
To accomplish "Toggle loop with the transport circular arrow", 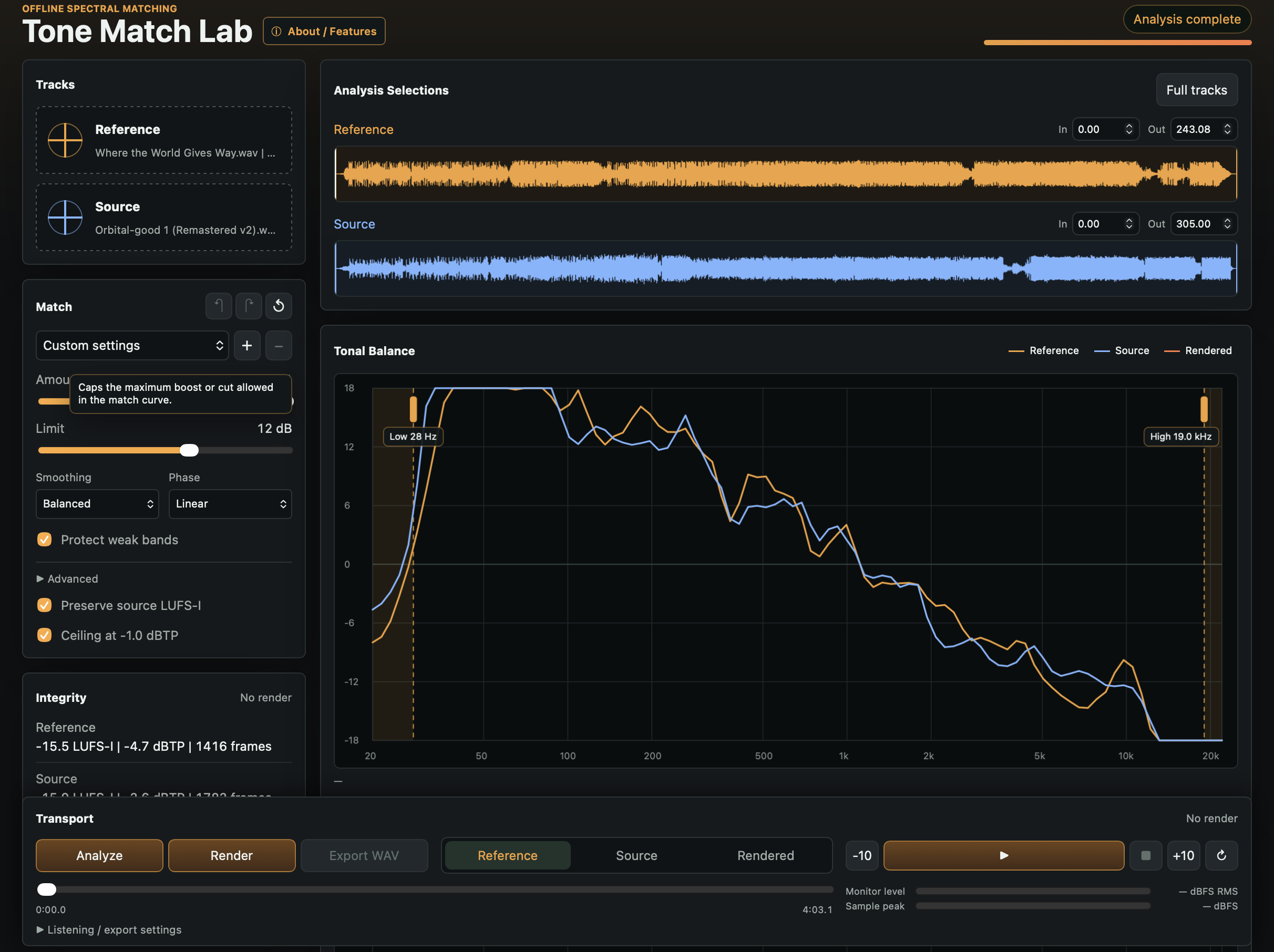I will 1221,855.
